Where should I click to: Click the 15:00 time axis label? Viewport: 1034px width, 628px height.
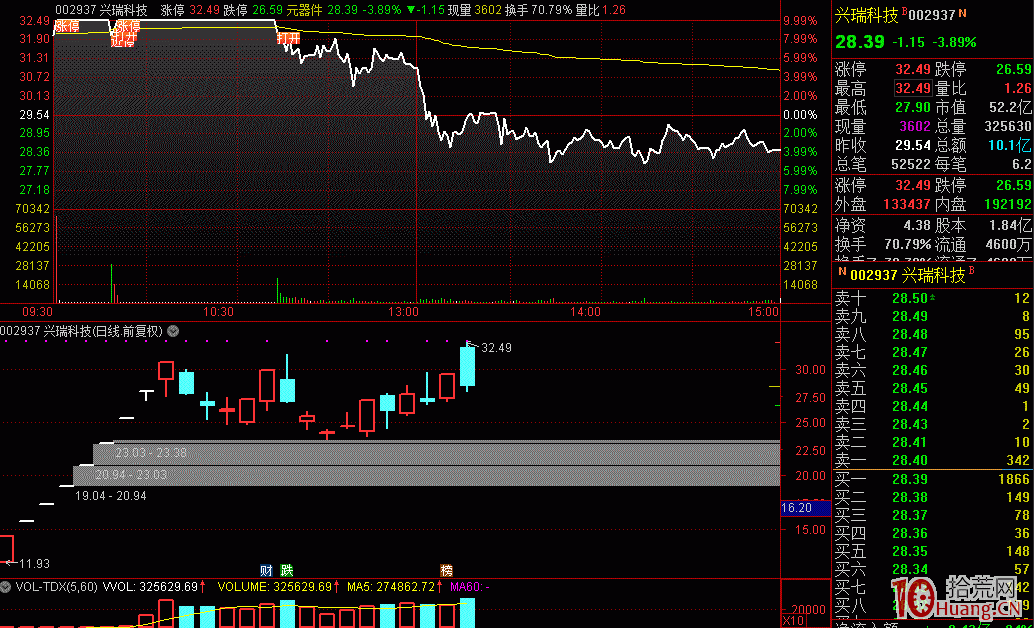[x=762, y=311]
